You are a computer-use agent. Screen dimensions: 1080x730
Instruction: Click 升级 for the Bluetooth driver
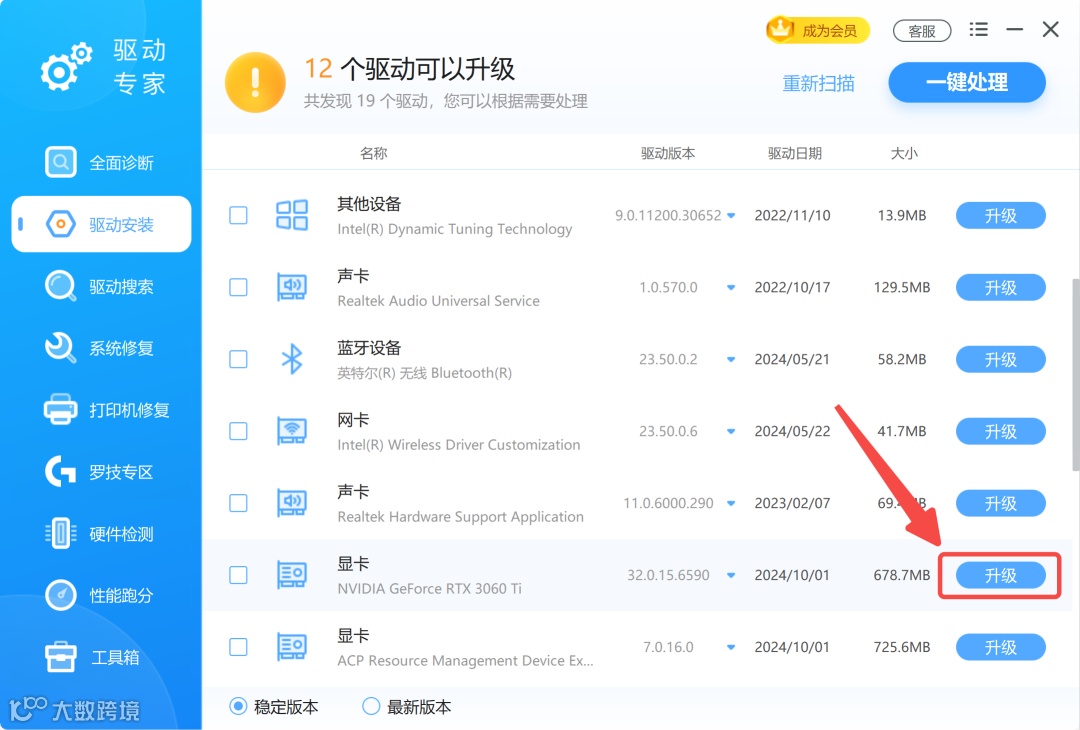pos(1001,359)
